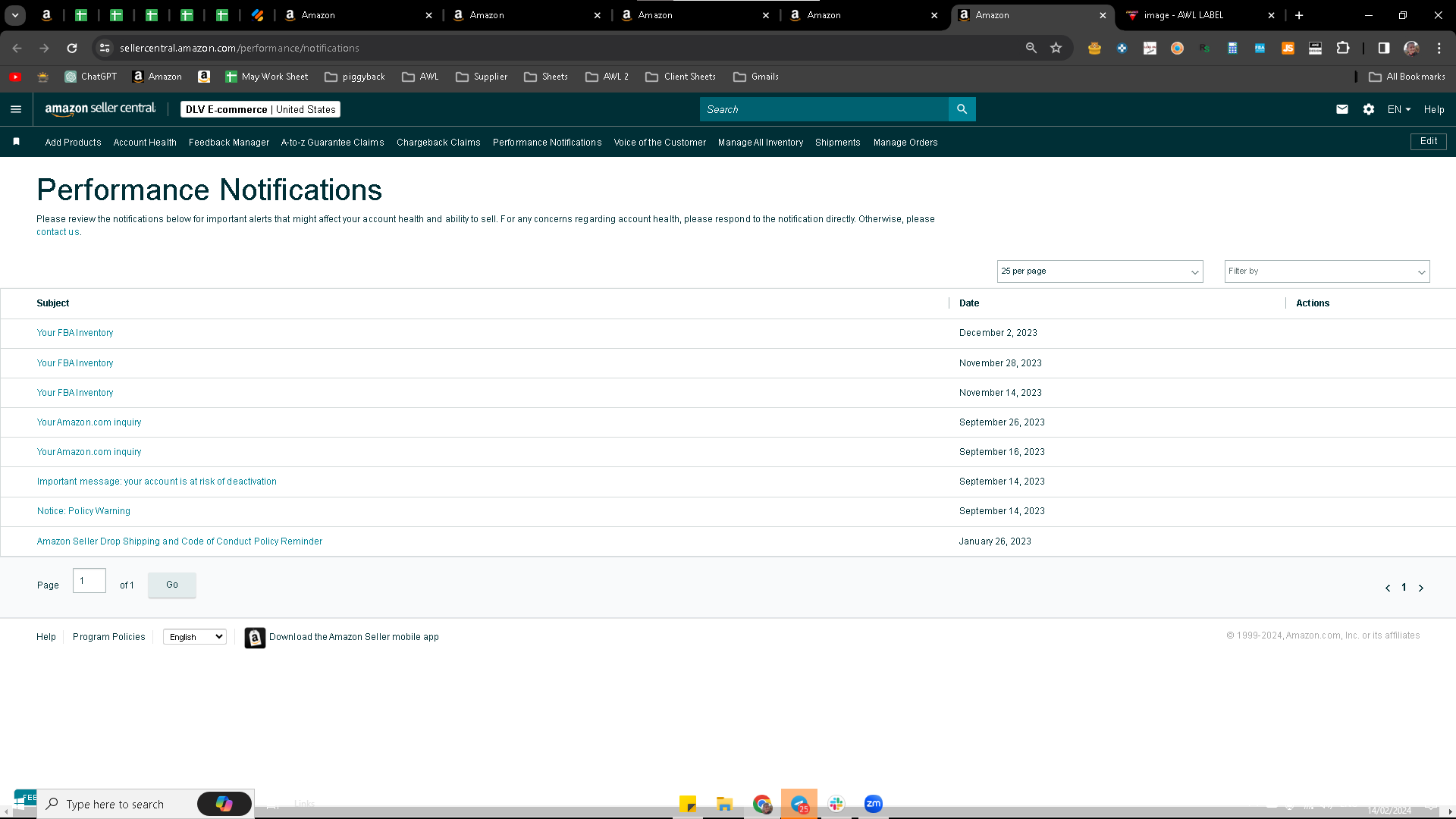Open the Drop Shipping Policy Reminder notification
The image size is (1456, 819).
[x=180, y=541]
